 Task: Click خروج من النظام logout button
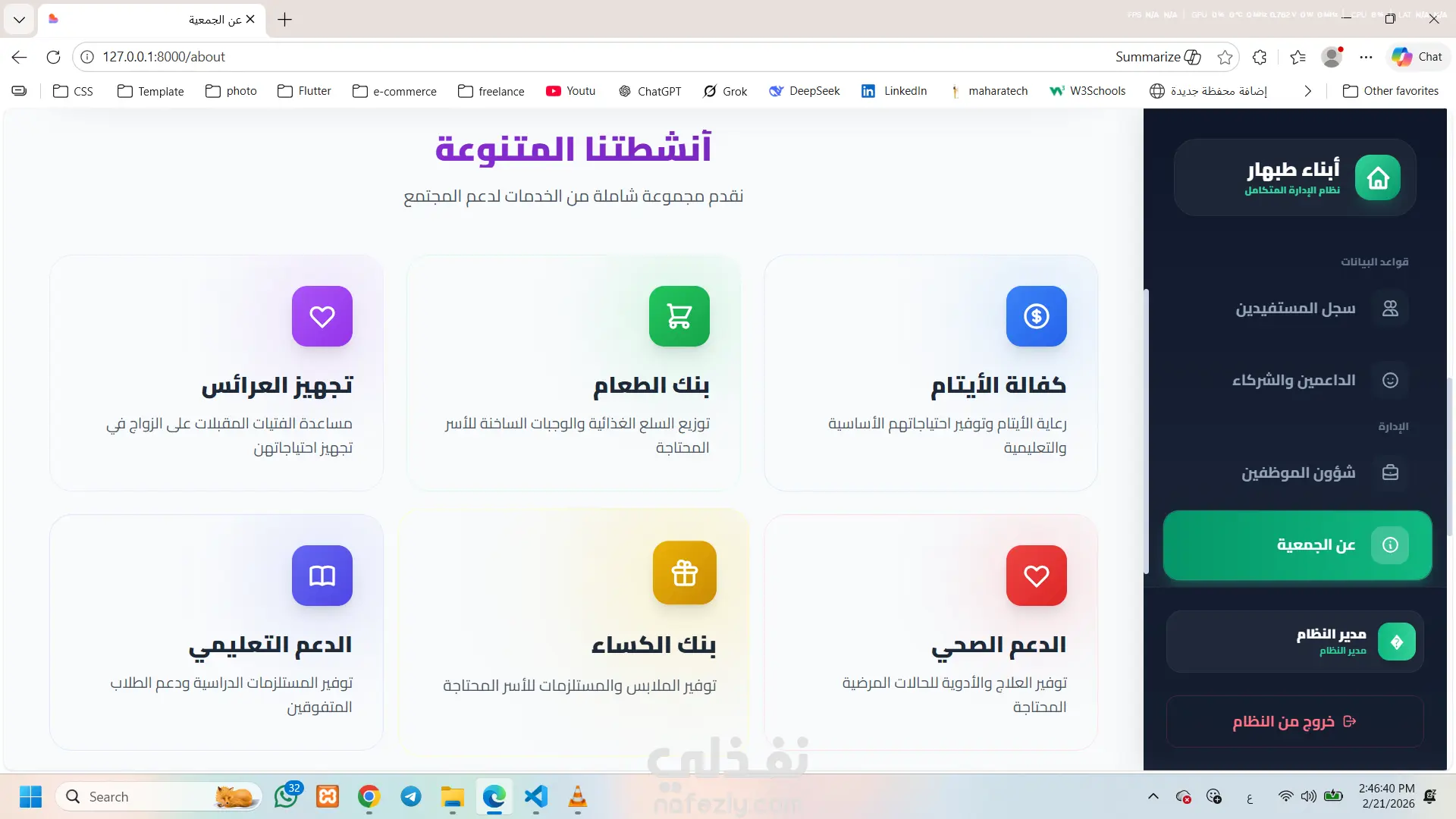click(x=1294, y=721)
